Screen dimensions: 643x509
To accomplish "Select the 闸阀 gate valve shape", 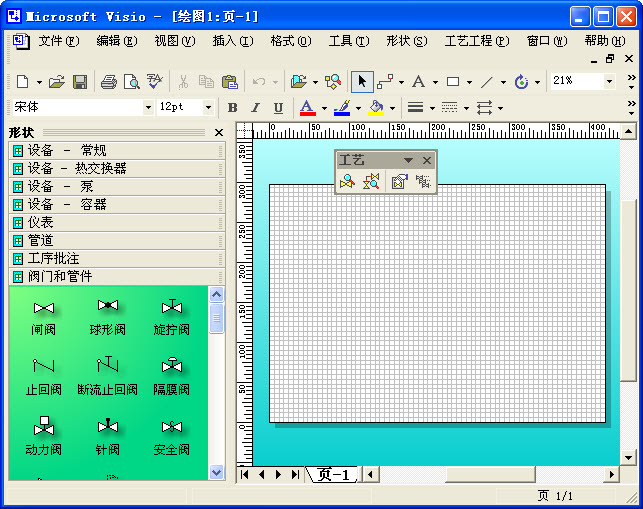I will coord(43,316).
